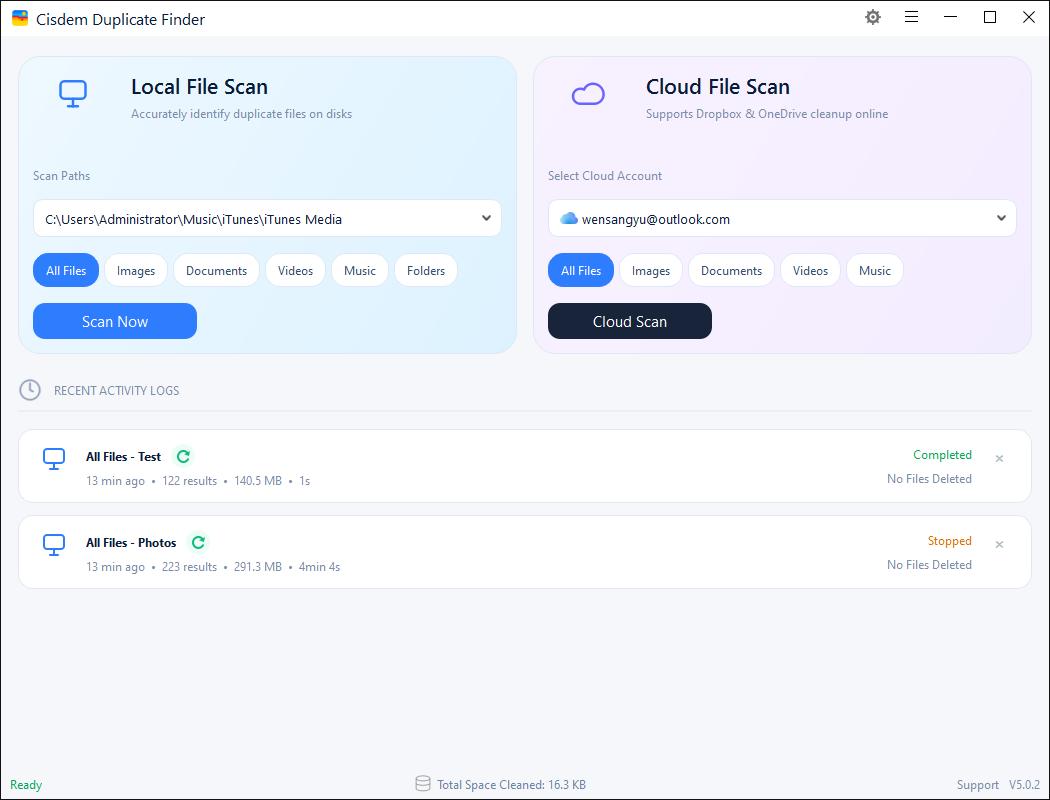This screenshot has width=1050, height=800.
Task: Click 122 results in Test log
Action: click(x=190, y=481)
